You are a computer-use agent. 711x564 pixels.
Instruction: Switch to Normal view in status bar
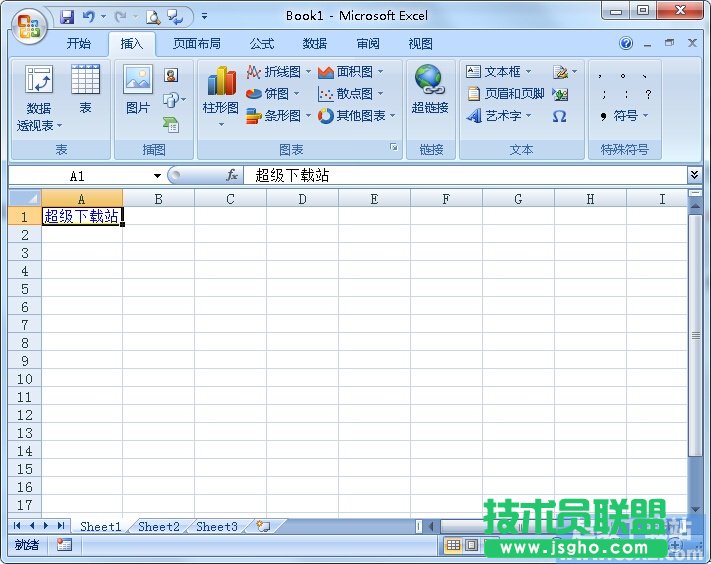pyautogui.click(x=453, y=545)
